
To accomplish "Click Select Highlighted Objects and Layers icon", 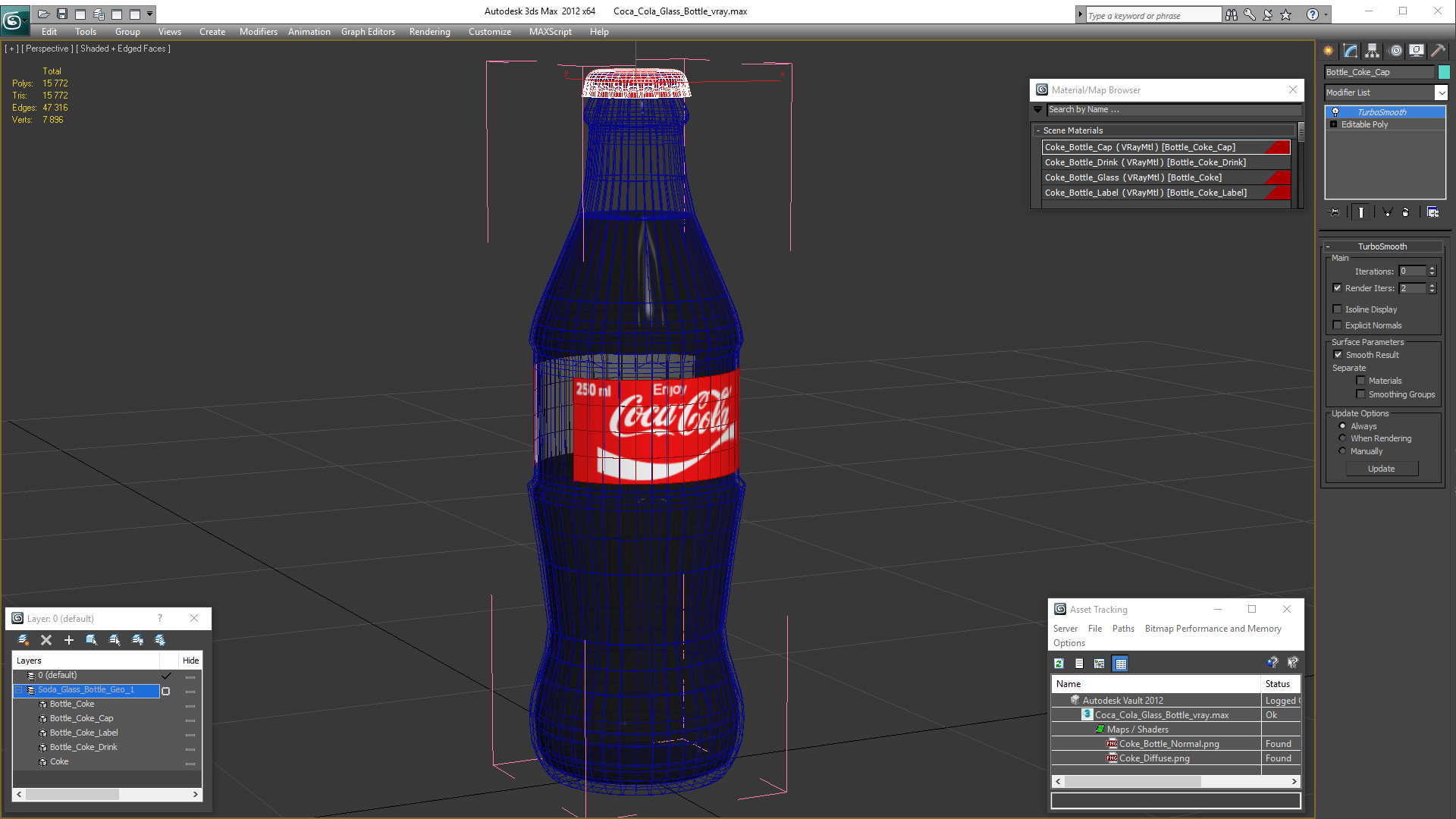I will coord(92,640).
